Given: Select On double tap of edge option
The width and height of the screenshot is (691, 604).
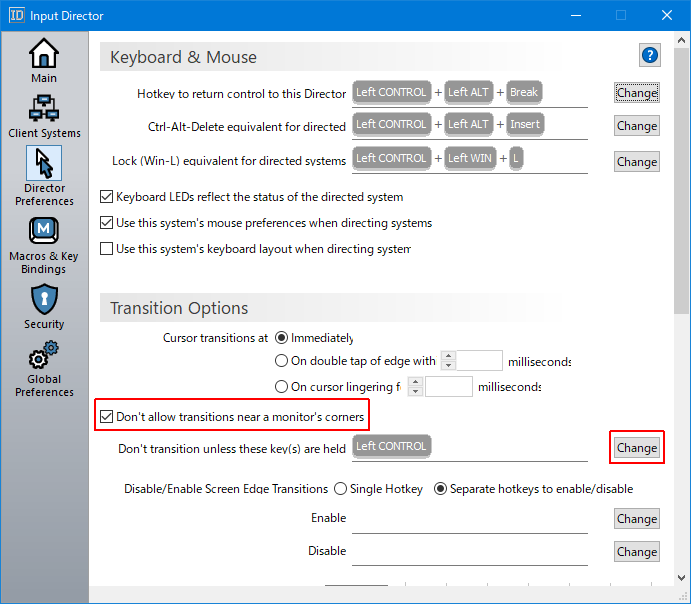Looking at the screenshot, I should (281, 362).
